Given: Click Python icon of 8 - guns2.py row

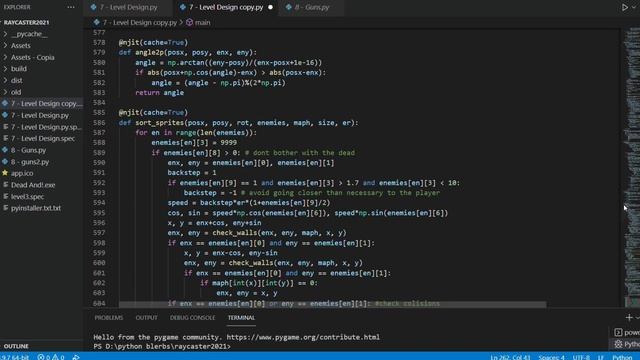Looking at the screenshot, I should (5, 162).
